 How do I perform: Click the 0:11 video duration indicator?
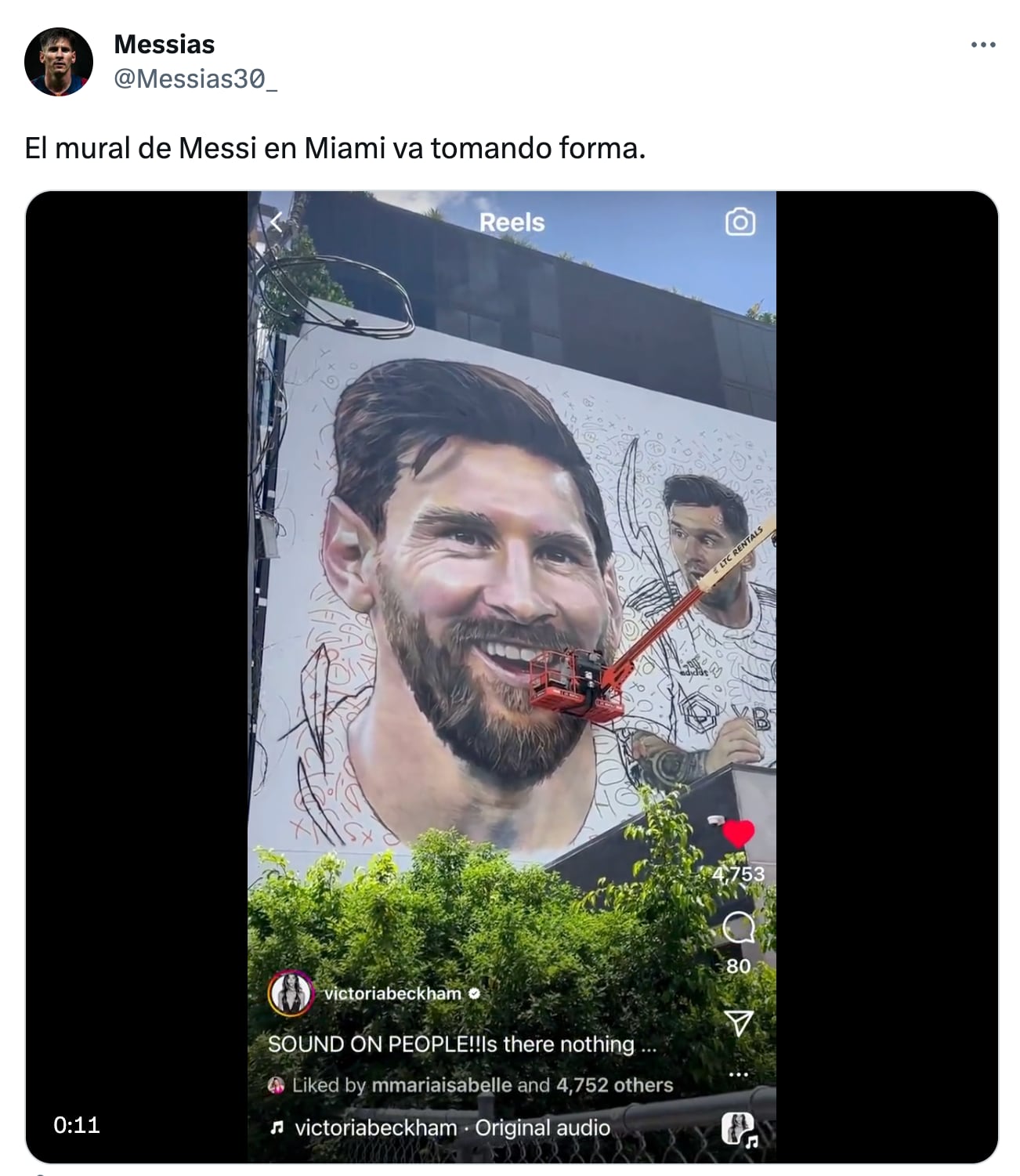click(77, 1125)
